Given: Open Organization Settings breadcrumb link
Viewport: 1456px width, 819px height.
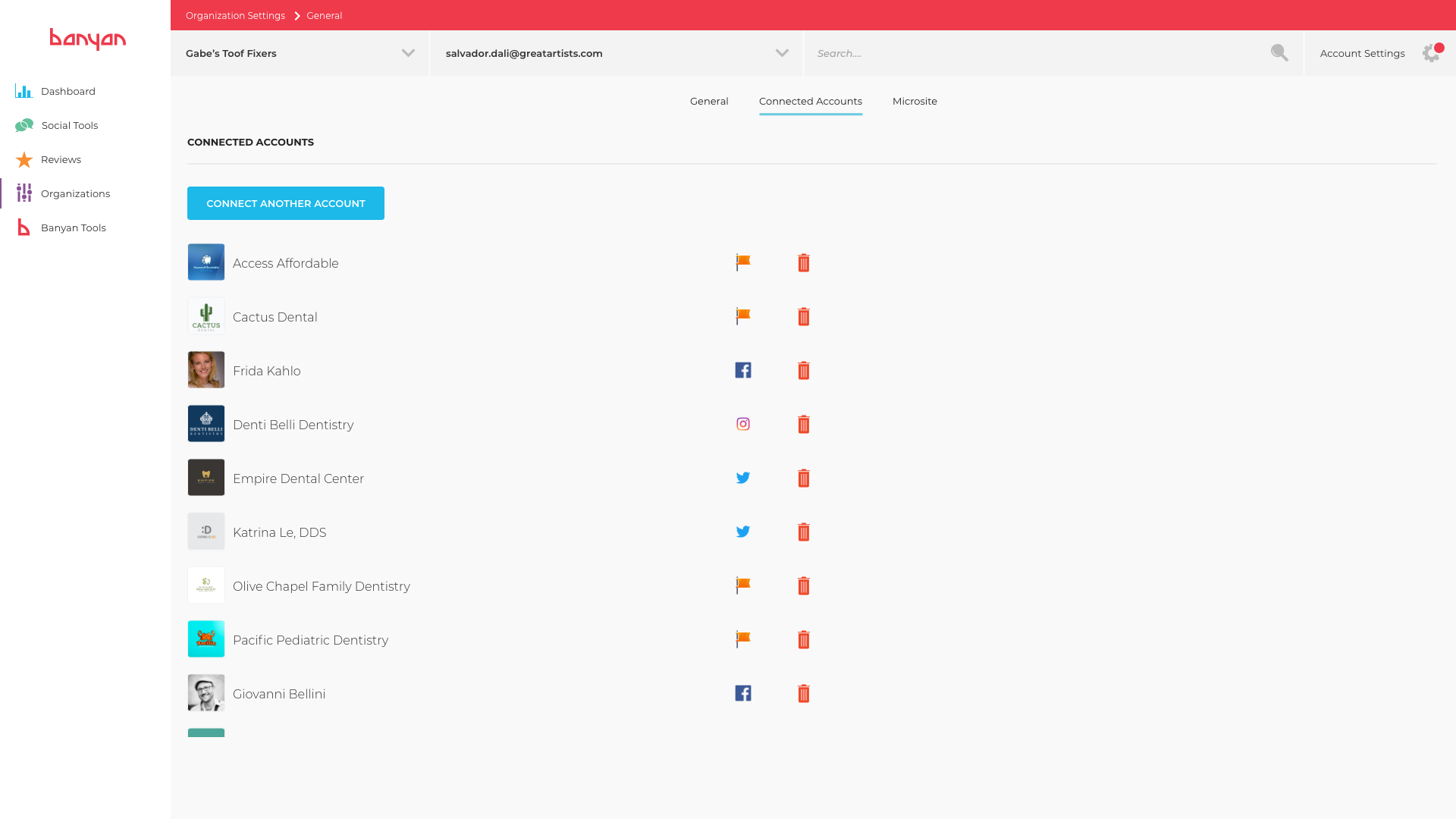Looking at the screenshot, I should (x=235, y=16).
